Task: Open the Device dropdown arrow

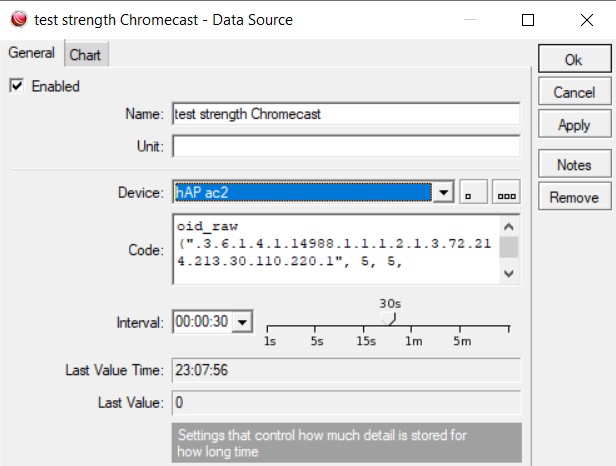Action: point(444,192)
